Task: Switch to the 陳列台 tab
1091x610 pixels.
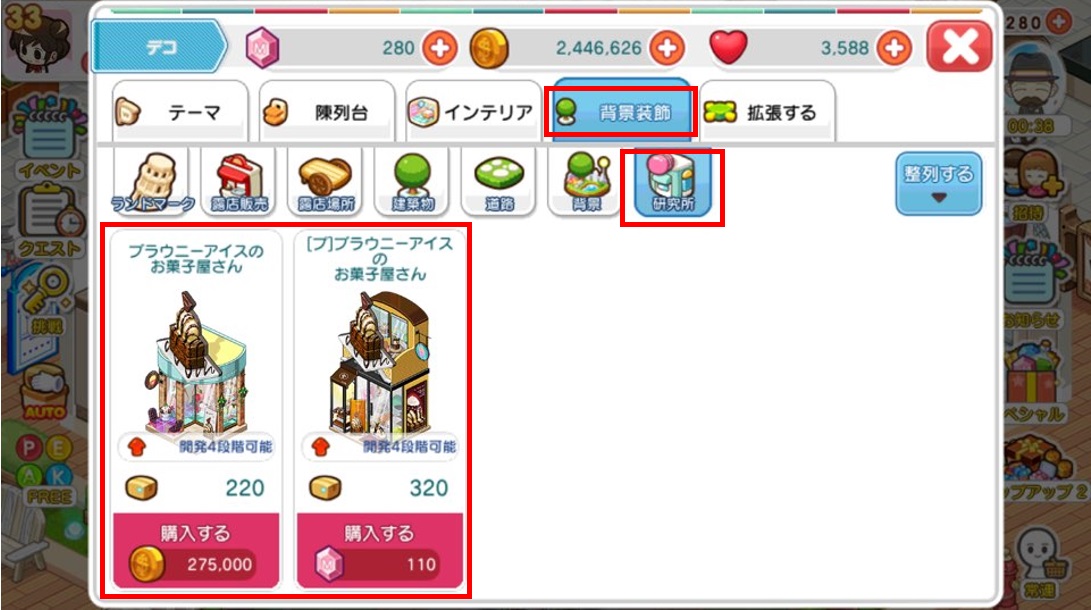Action: [326, 111]
